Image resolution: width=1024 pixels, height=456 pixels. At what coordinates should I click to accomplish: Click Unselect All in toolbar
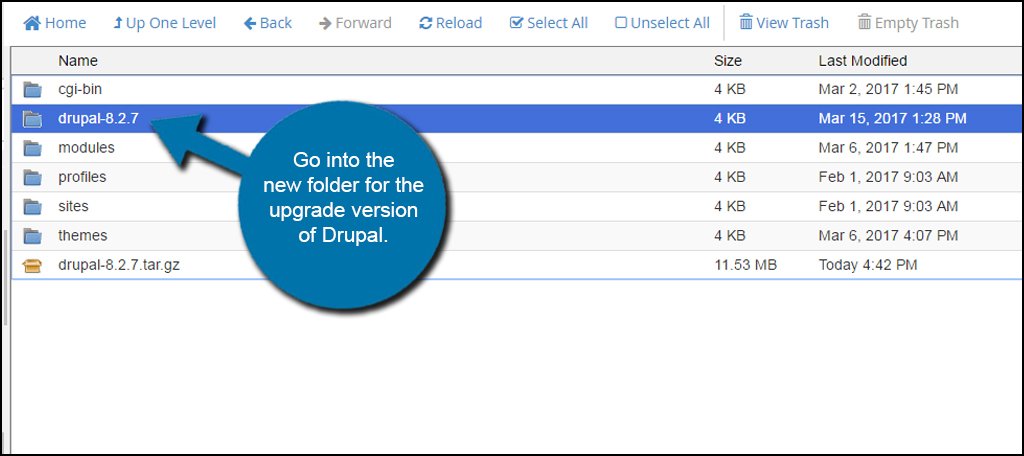662,23
